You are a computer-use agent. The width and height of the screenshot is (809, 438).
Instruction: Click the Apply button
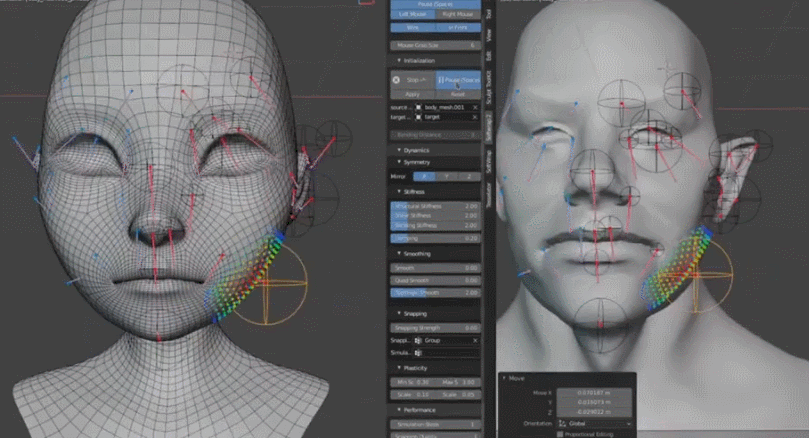coord(413,94)
